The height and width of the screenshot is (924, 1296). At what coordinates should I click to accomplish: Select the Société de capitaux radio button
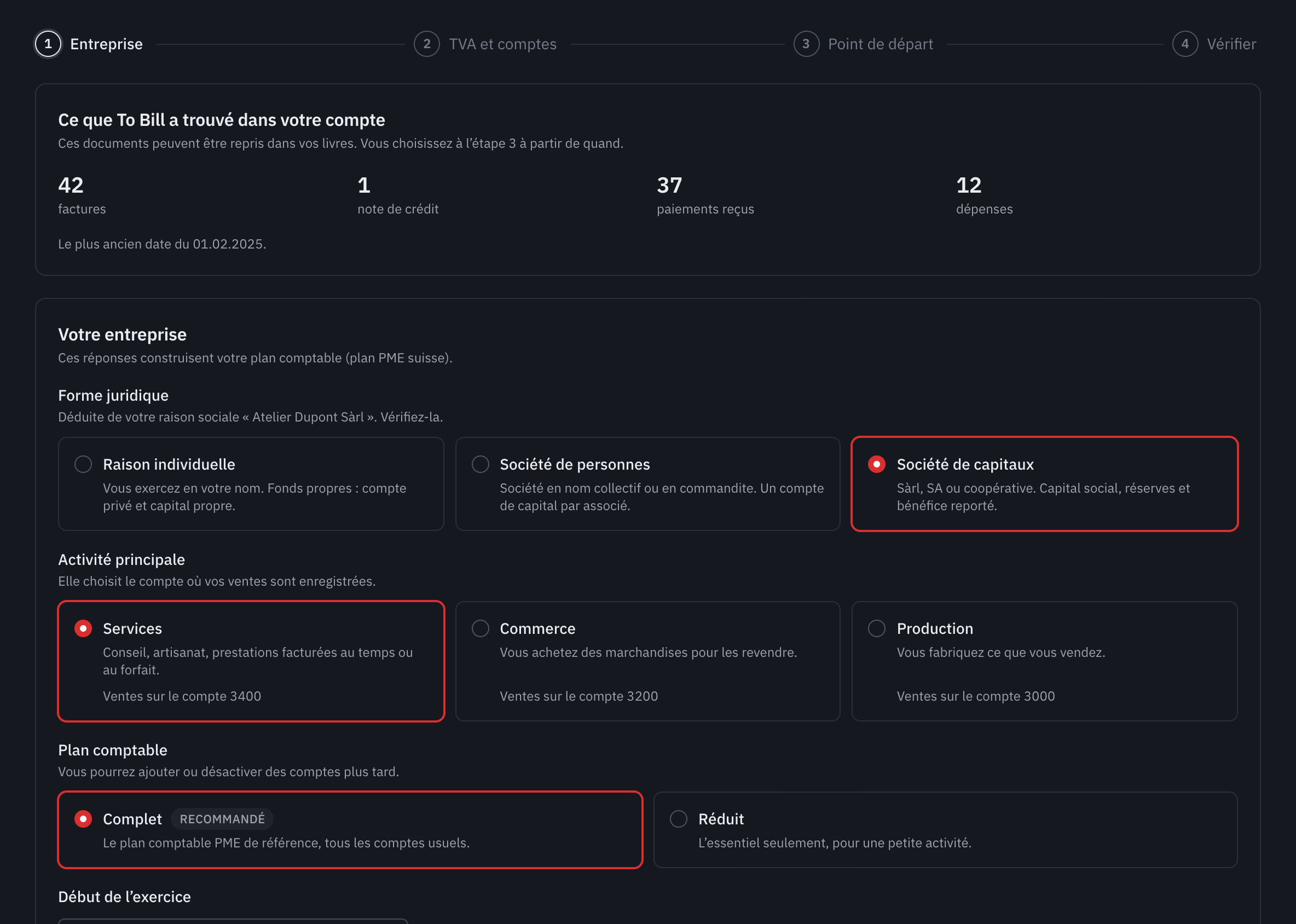point(877,464)
